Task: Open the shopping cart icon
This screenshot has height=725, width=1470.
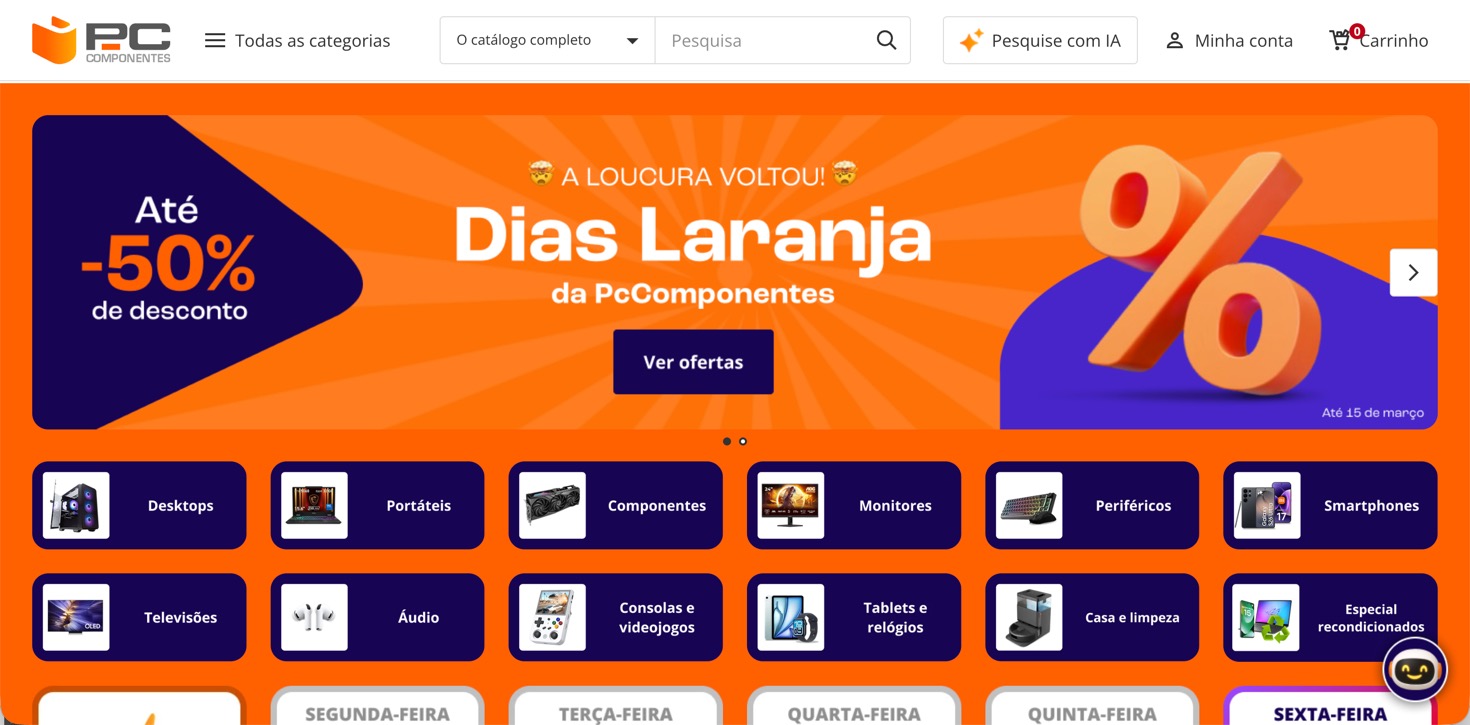Action: [x=1340, y=40]
